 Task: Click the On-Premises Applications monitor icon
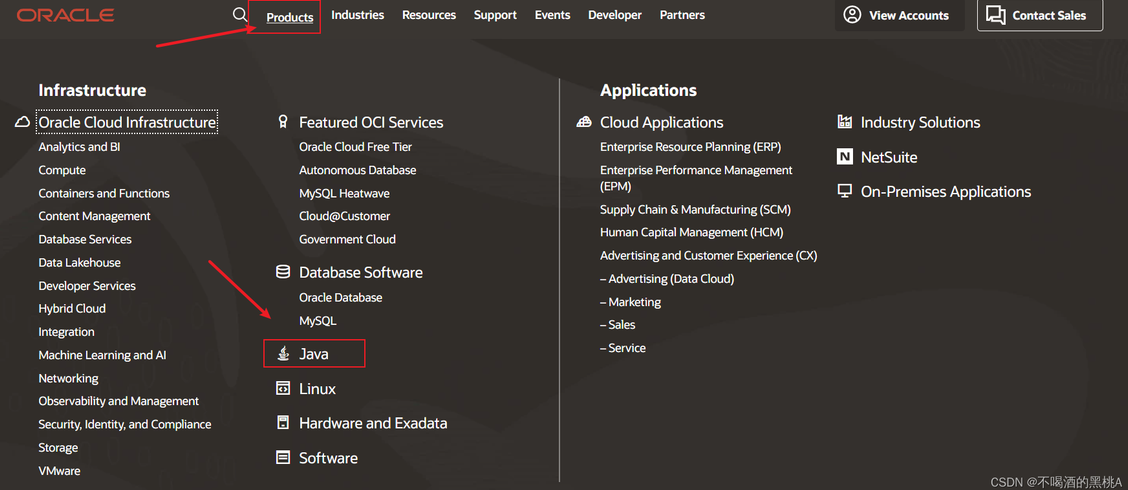click(845, 191)
